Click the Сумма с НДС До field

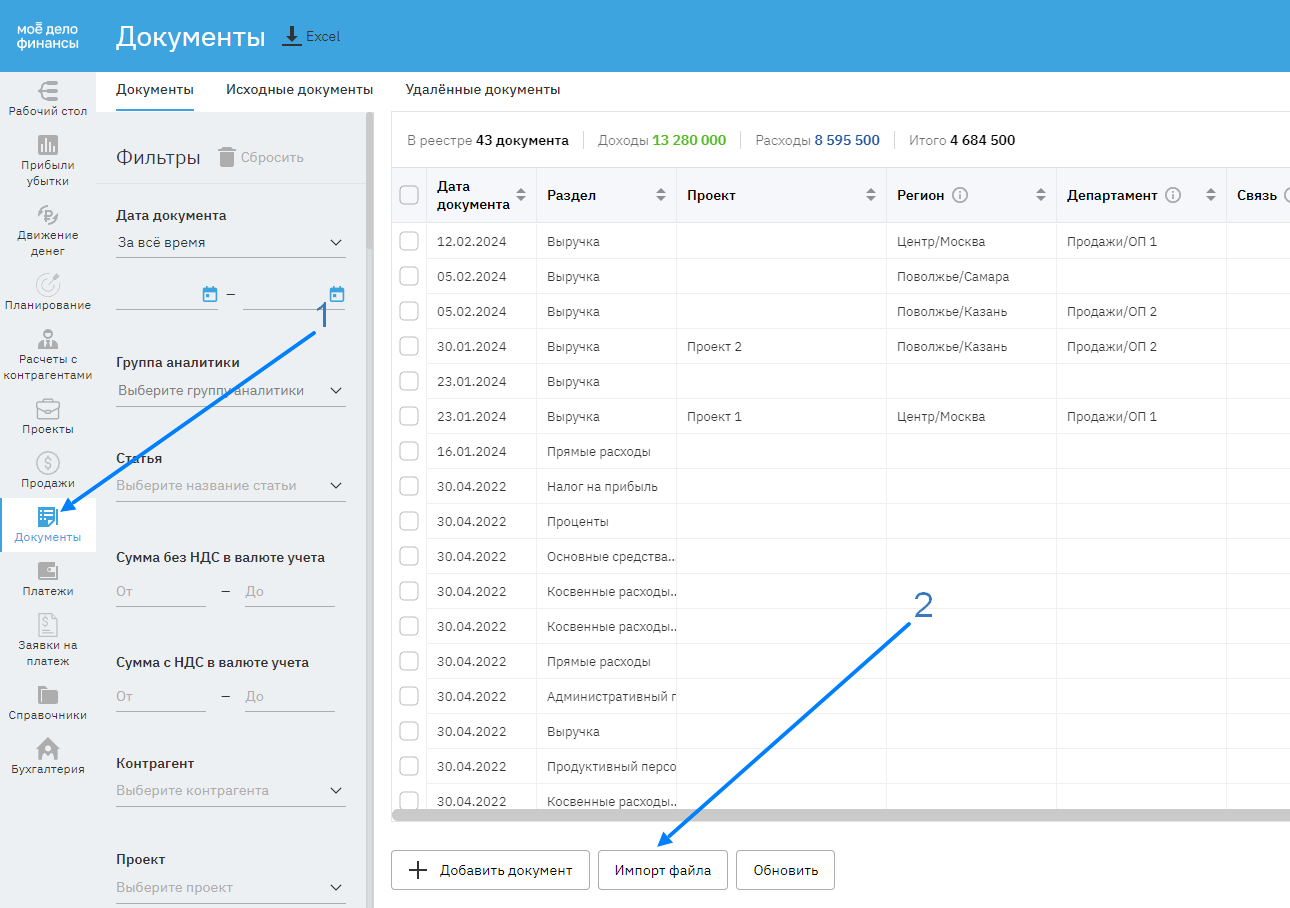tap(290, 696)
